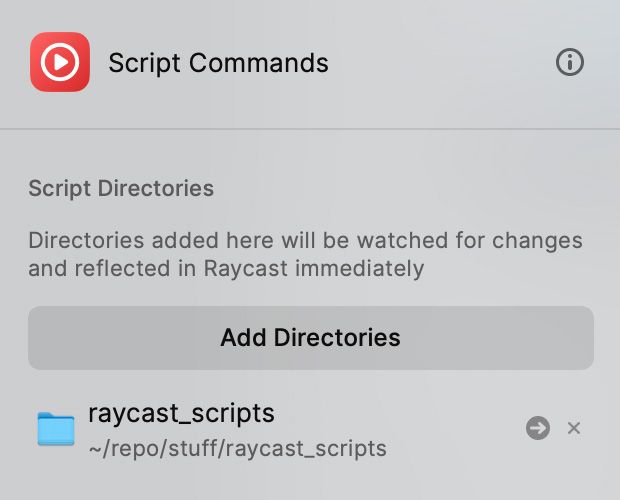This screenshot has height=500, width=620.
Task: Click the directories watched for changes description
Action: [x=305, y=241]
